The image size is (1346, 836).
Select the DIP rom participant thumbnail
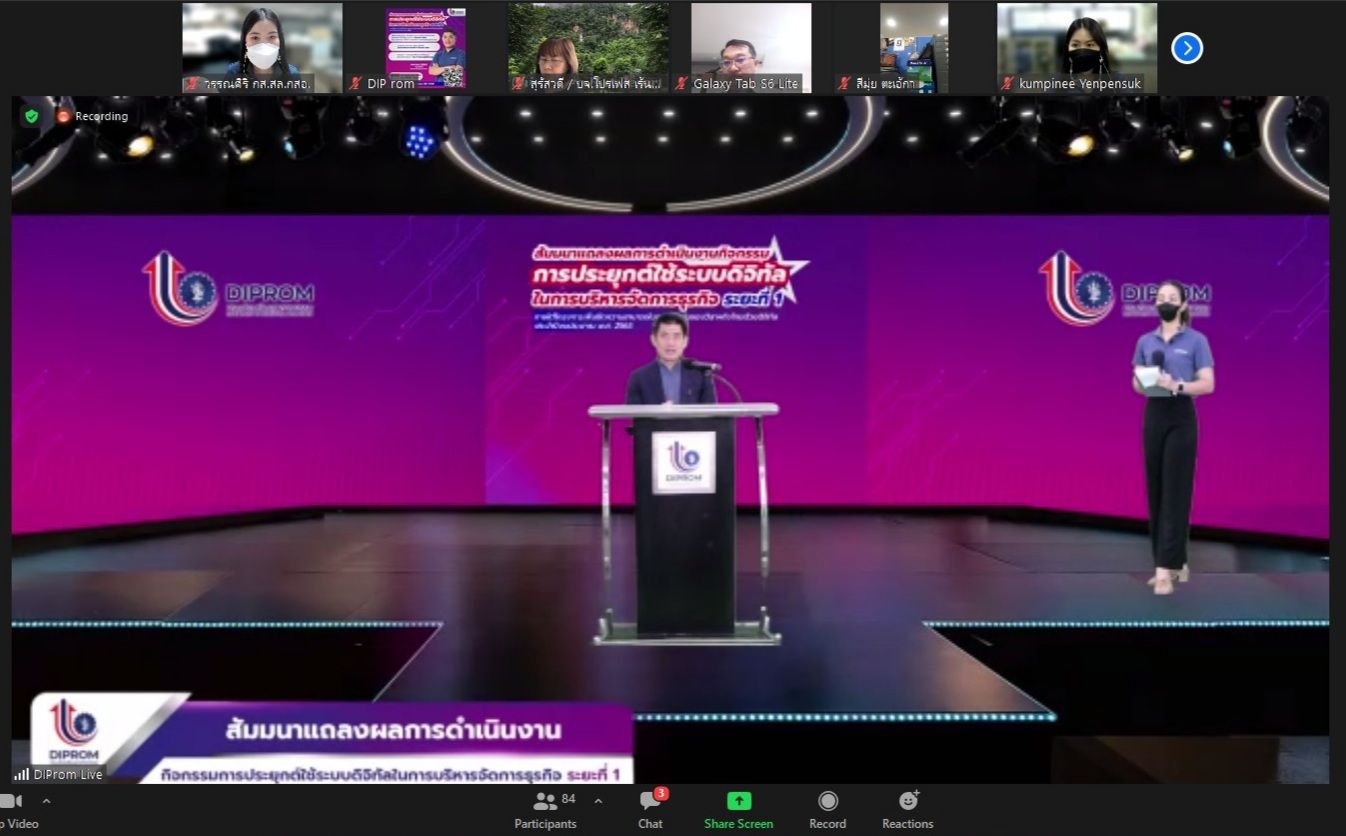pyautogui.click(x=426, y=48)
